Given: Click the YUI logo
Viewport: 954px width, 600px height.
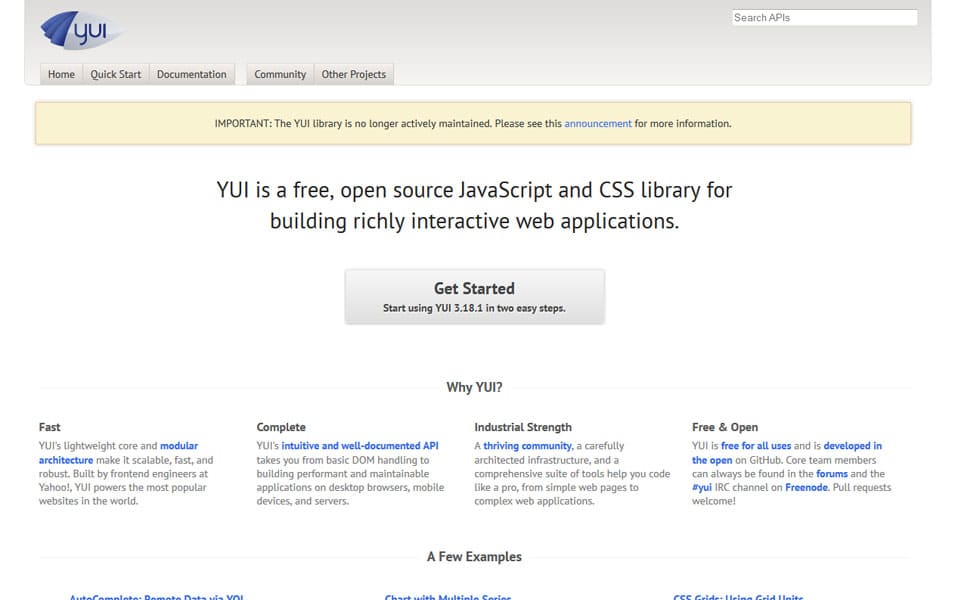Looking at the screenshot, I should 82,30.
